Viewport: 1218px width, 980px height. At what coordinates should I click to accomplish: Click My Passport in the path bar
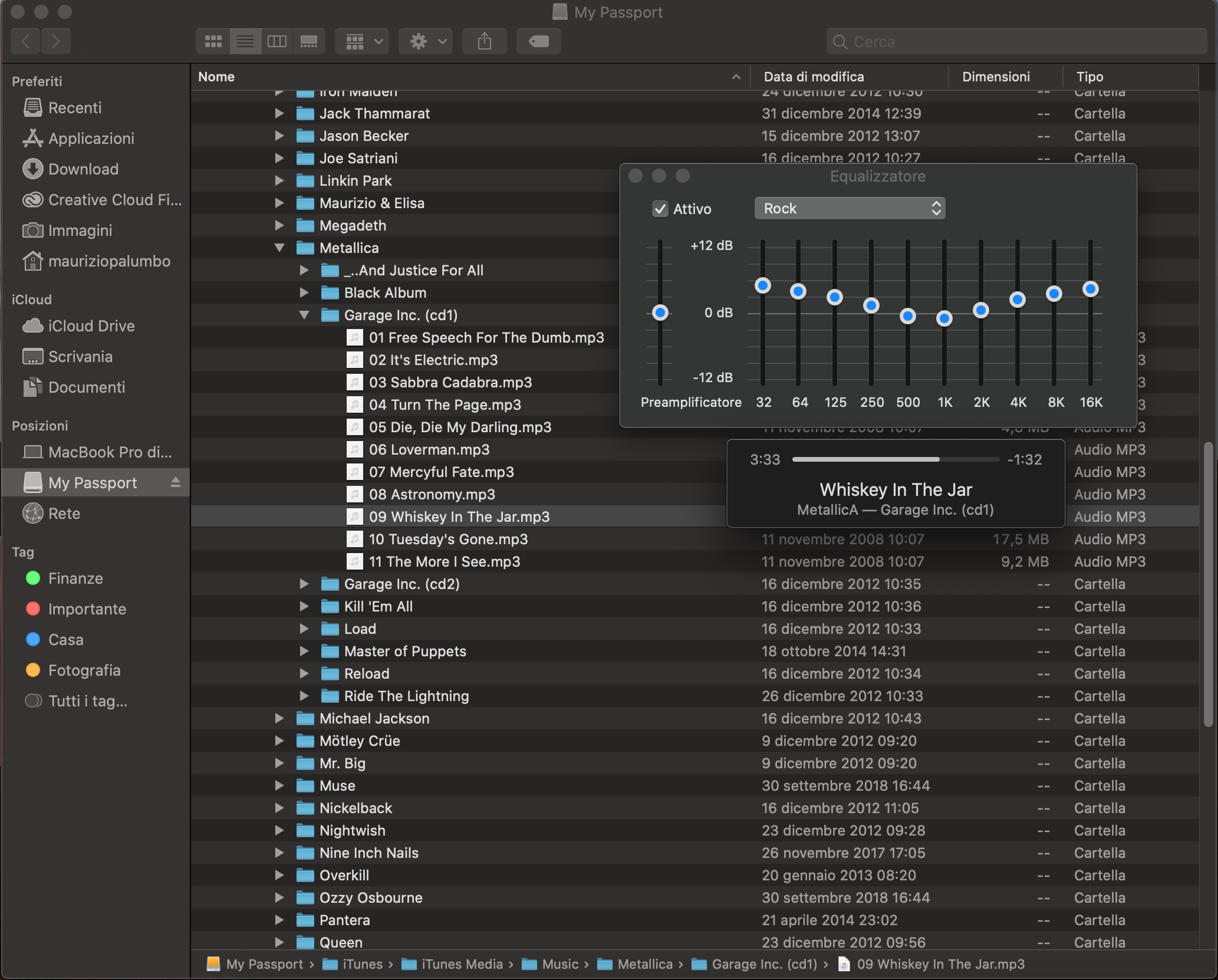255,964
